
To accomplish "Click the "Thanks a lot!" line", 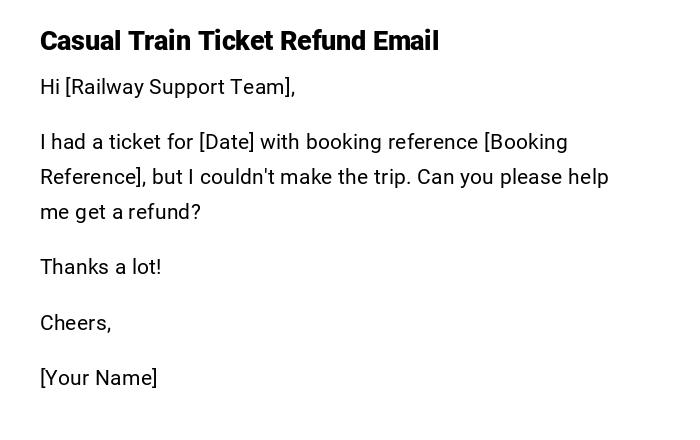I will click(100, 267).
